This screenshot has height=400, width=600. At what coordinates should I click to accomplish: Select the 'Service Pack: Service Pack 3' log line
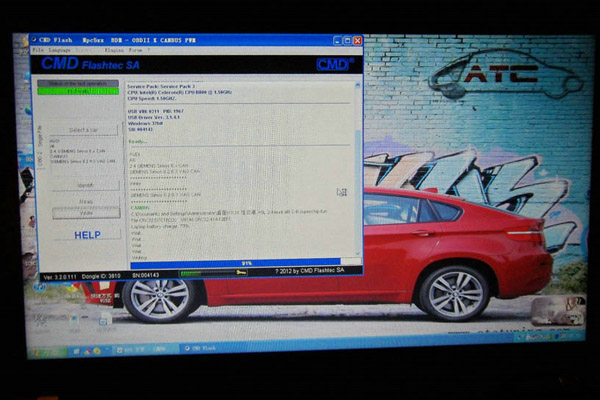point(161,87)
